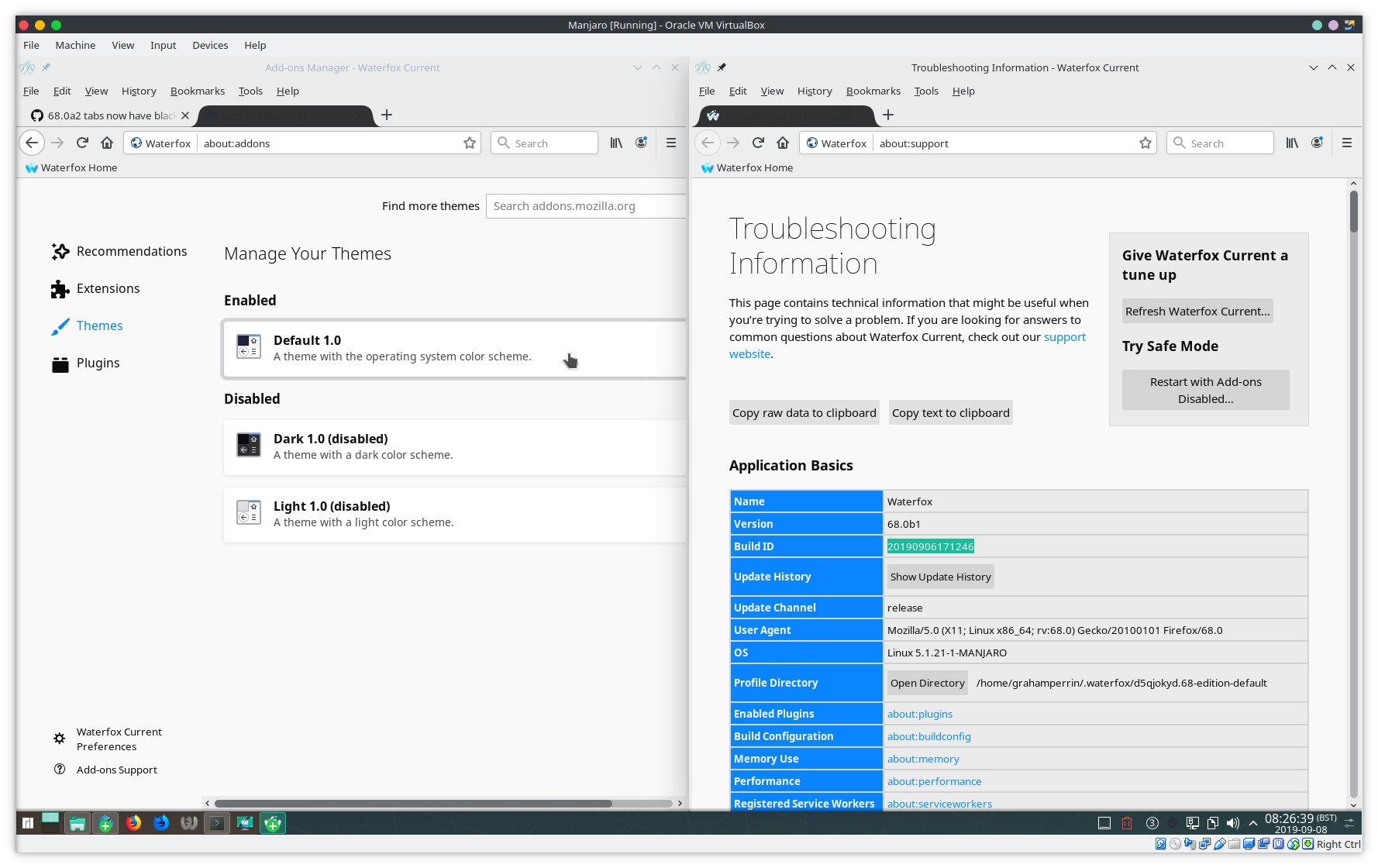Open Plugins category in add-ons sidebar
This screenshot has height=868, width=1378.
pos(86,363)
